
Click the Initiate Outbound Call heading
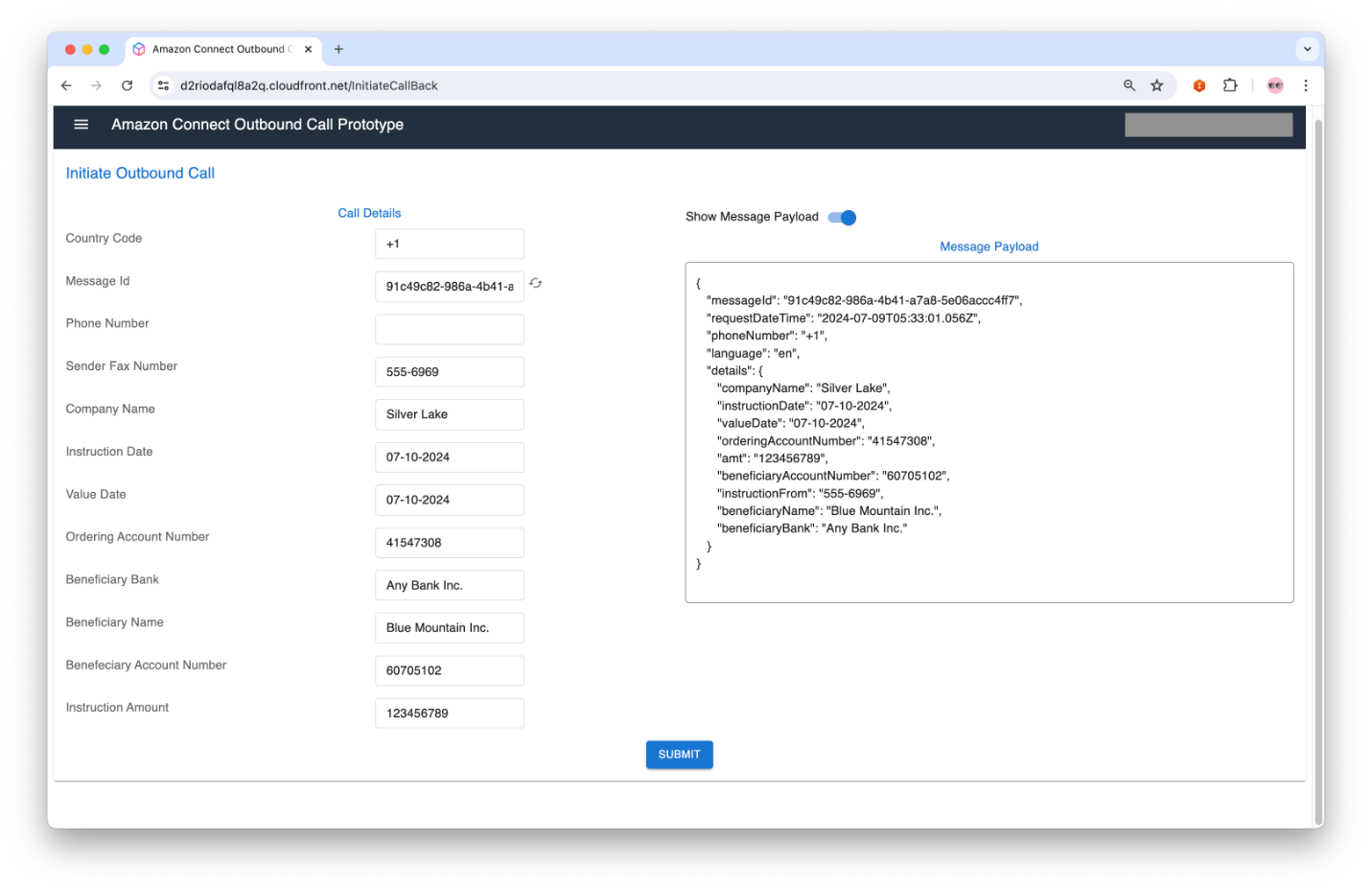[x=140, y=174]
